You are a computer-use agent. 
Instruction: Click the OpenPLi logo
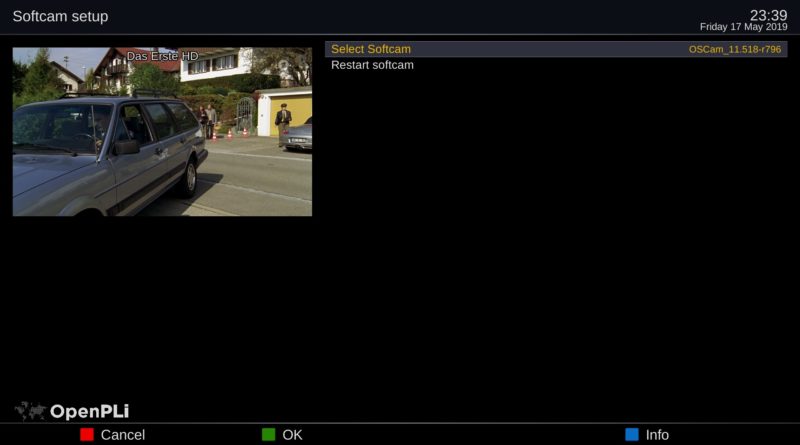(72, 411)
